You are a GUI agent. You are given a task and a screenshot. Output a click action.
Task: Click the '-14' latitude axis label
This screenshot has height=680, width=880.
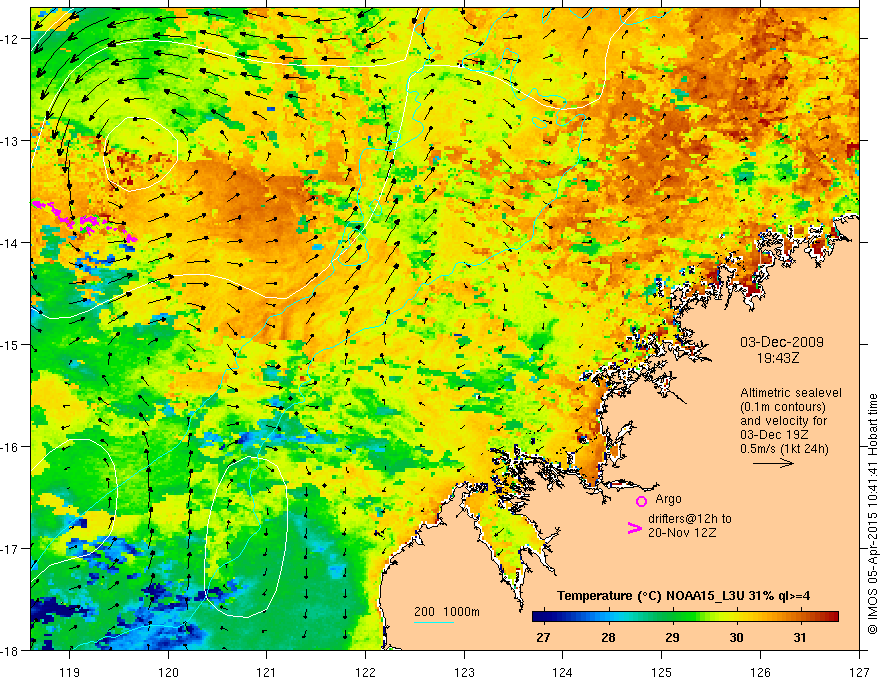pos(10,243)
